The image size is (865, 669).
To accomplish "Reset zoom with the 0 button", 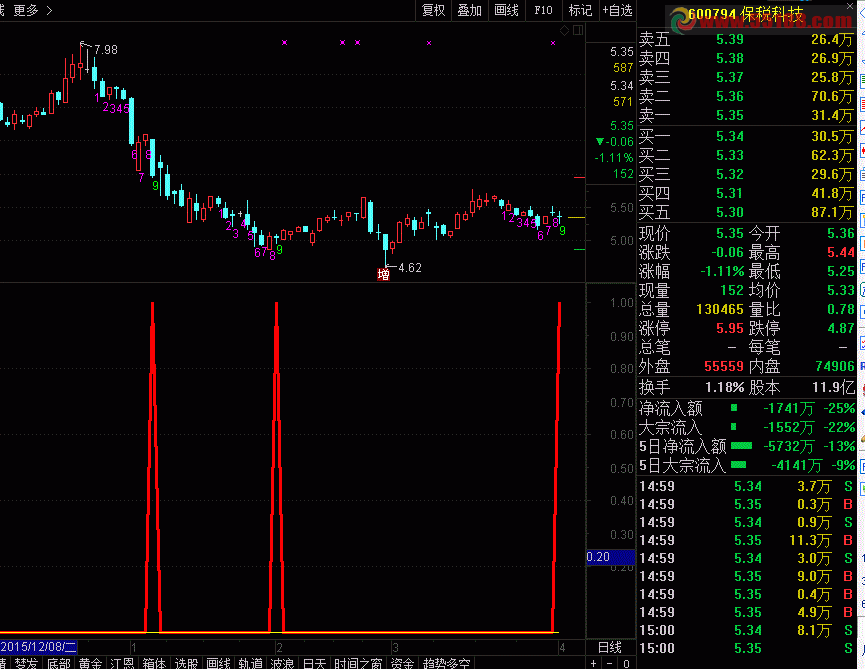I will point(626,663).
